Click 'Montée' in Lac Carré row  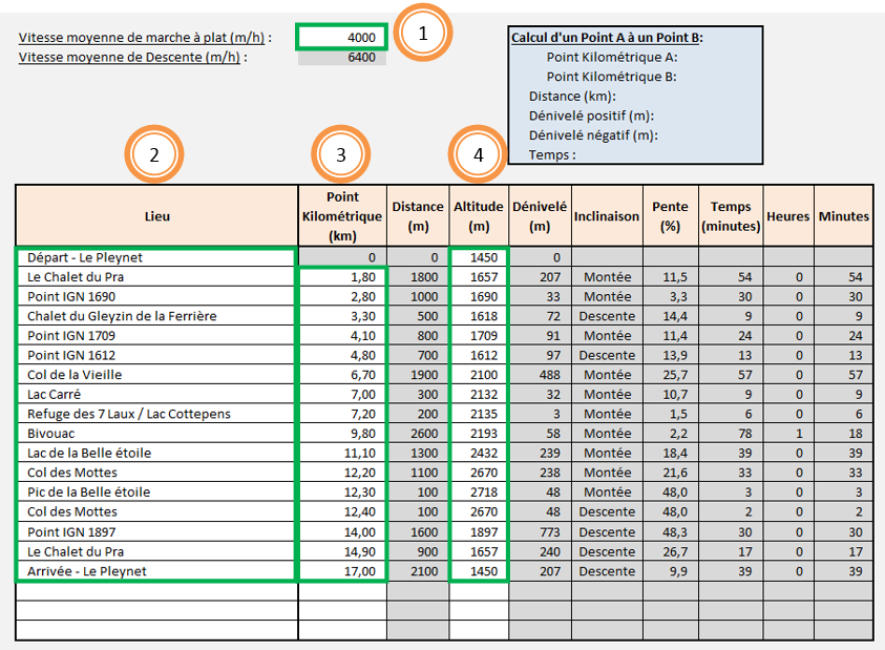pyautogui.click(x=607, y=394)
